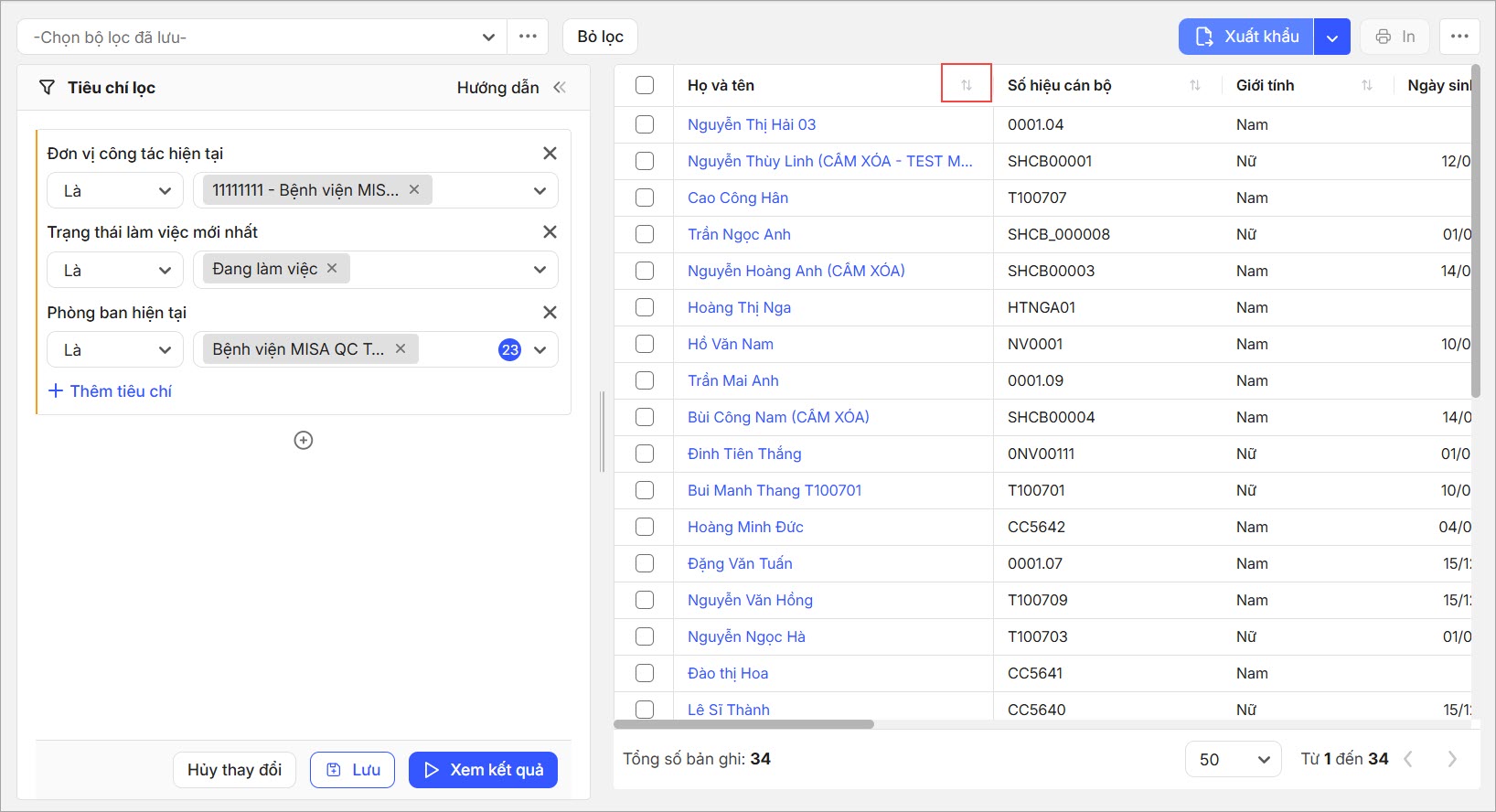Click the horizontal table scrollbar
This screenshot has width=1496, height=812.
pyautogui.click(x=744, y=724)
